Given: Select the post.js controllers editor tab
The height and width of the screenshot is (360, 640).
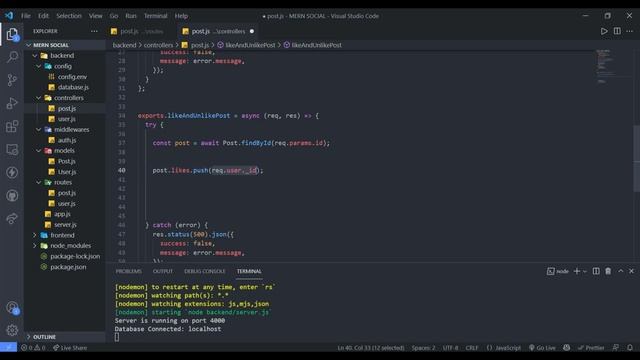Looking at the screenshot, I should click(218, 31).
